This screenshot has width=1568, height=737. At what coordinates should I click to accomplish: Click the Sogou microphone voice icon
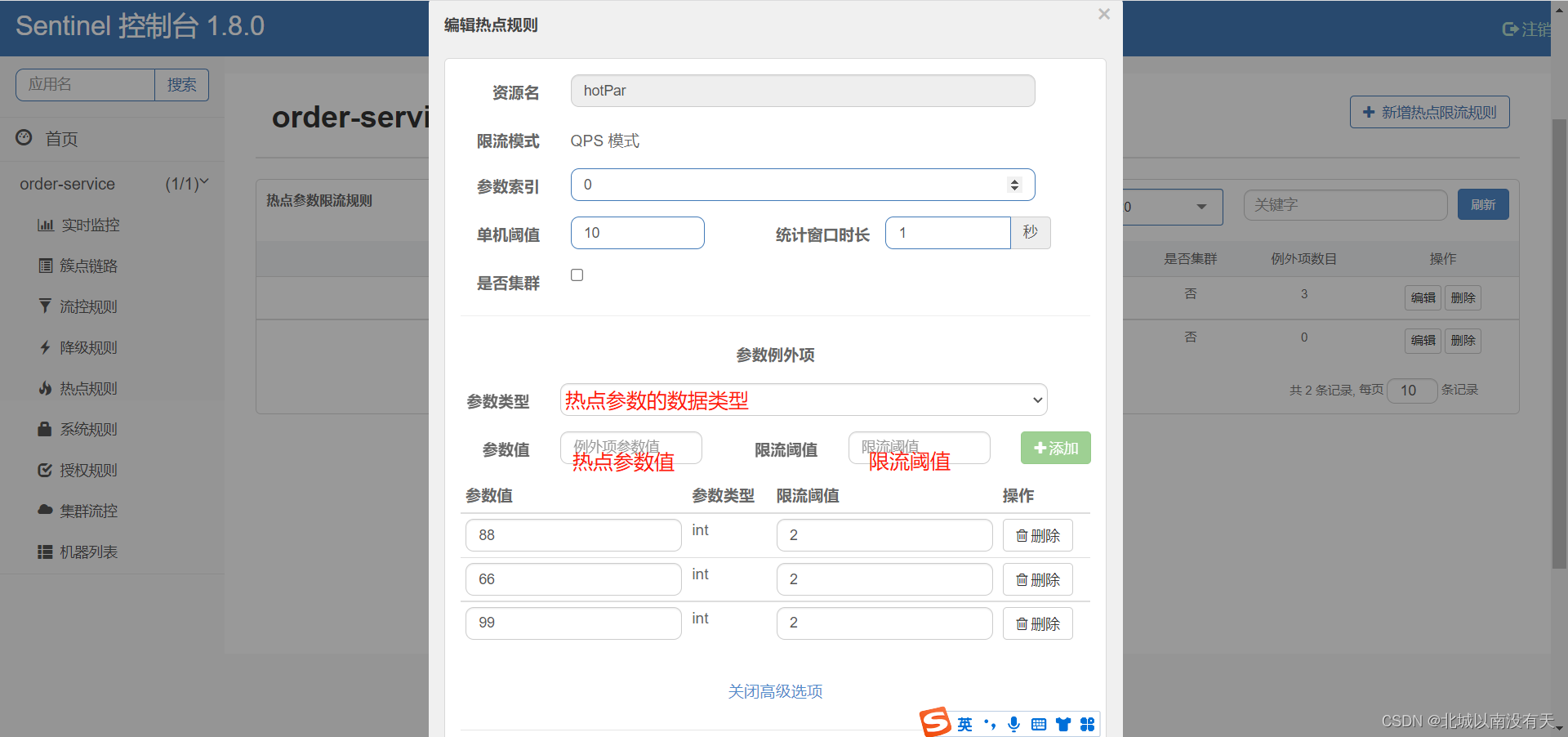pos(1013,725)
